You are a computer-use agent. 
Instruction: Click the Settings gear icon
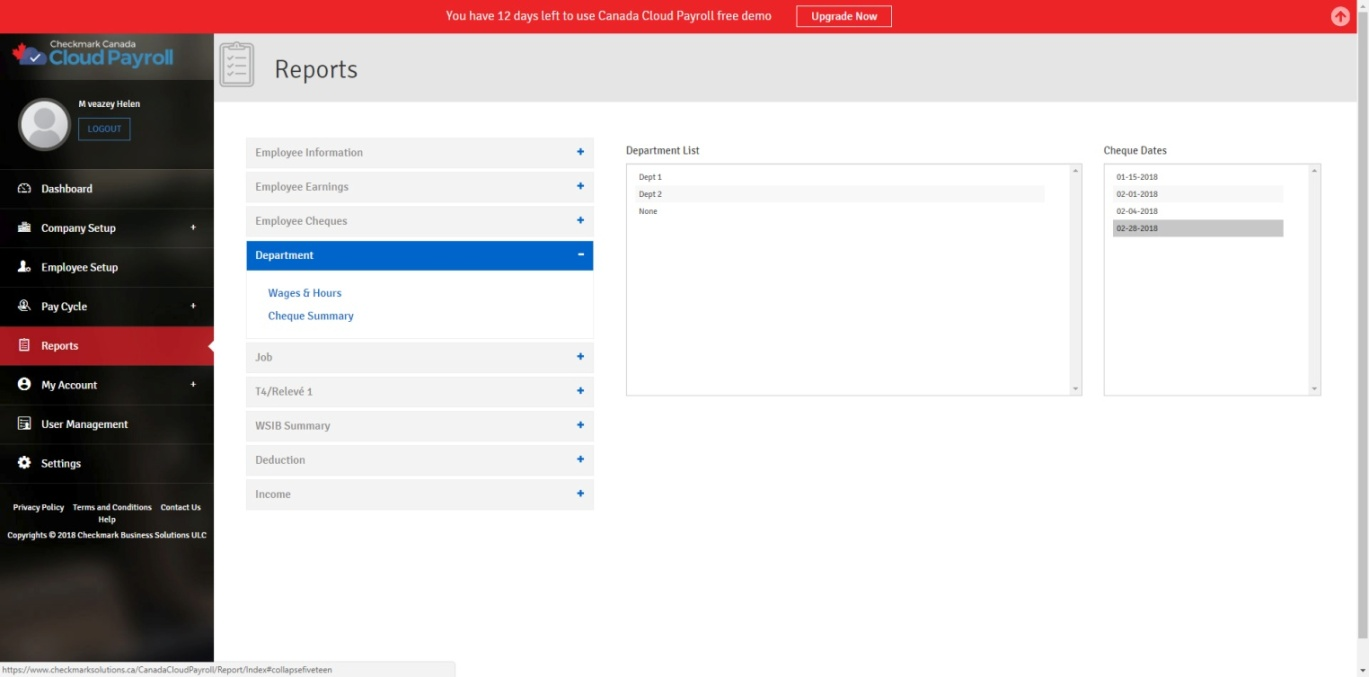[x=25, y=463]
